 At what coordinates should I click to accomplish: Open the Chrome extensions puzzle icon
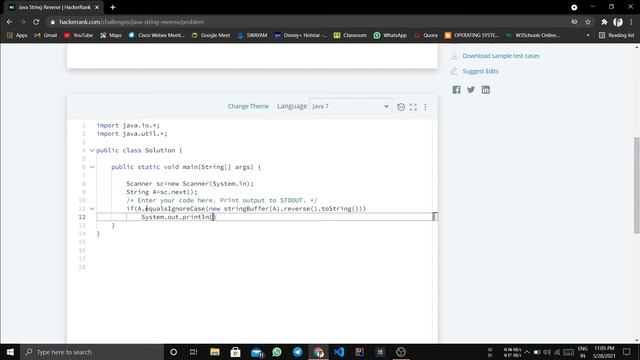[x=604, y=22]
